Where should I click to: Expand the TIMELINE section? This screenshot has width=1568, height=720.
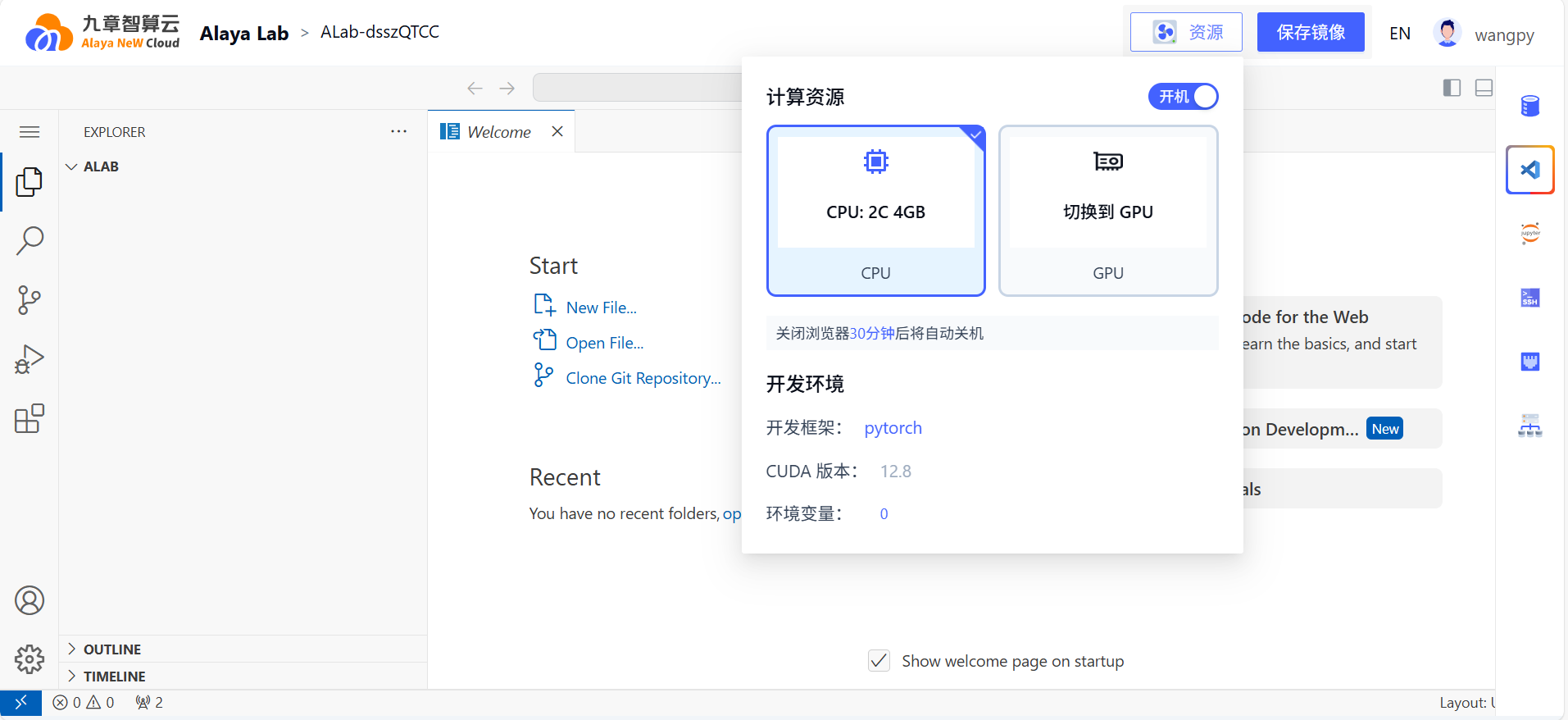(114, 677)
